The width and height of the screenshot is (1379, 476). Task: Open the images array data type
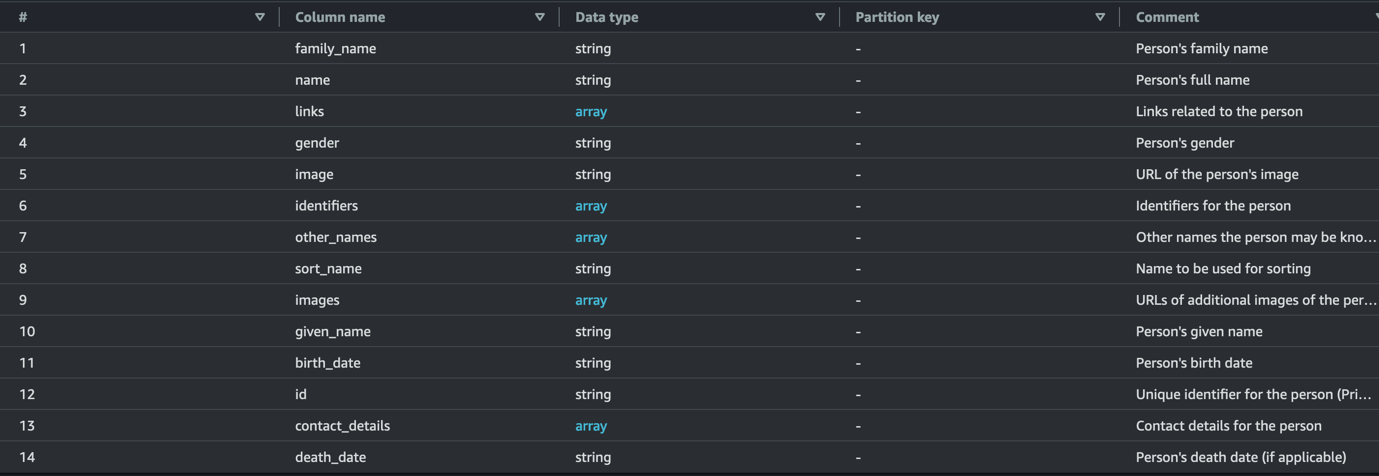591,300
